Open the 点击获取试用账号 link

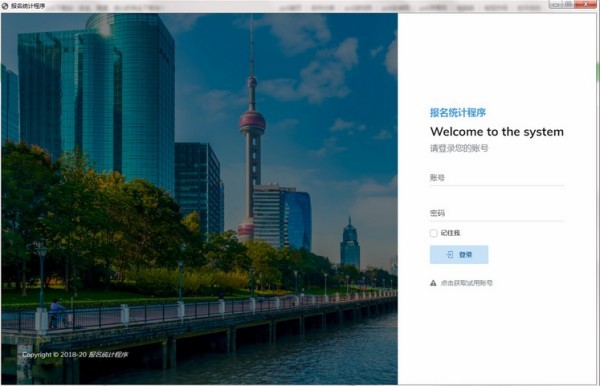click(466, 283)
